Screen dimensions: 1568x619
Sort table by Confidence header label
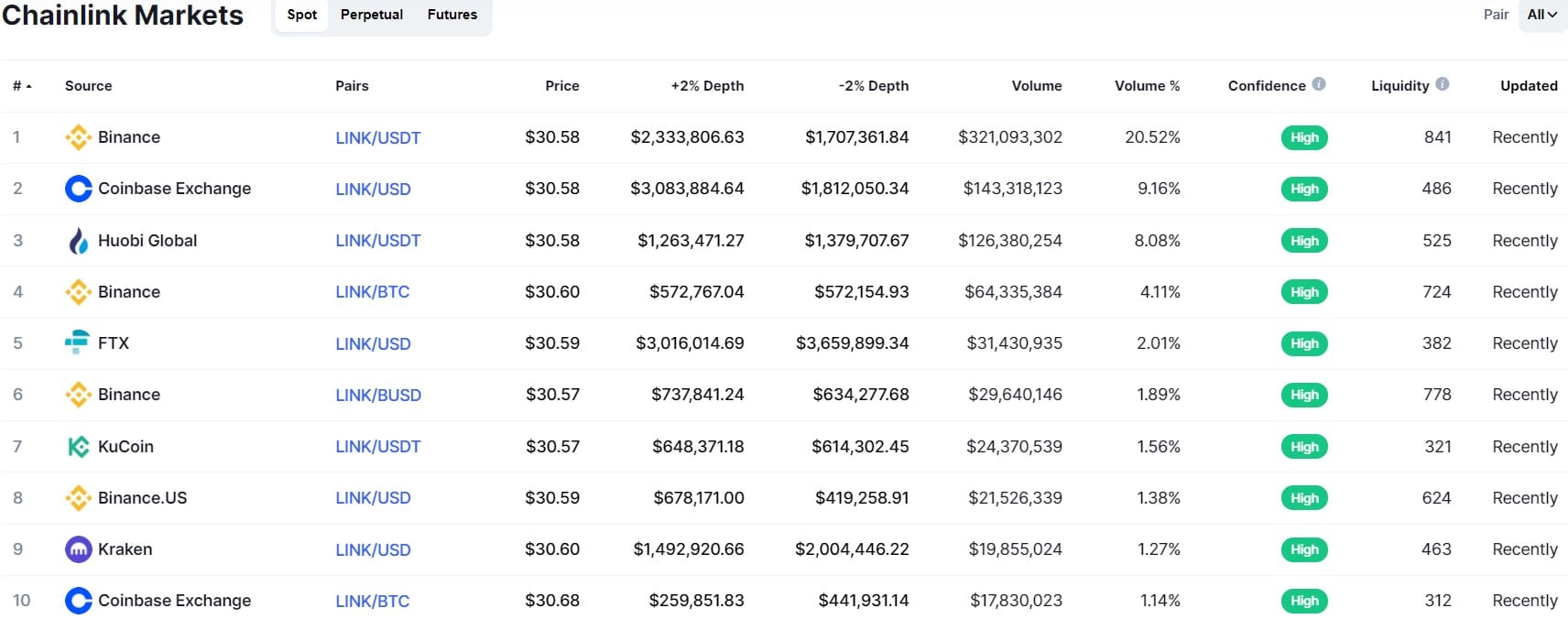pos(1267,86)
